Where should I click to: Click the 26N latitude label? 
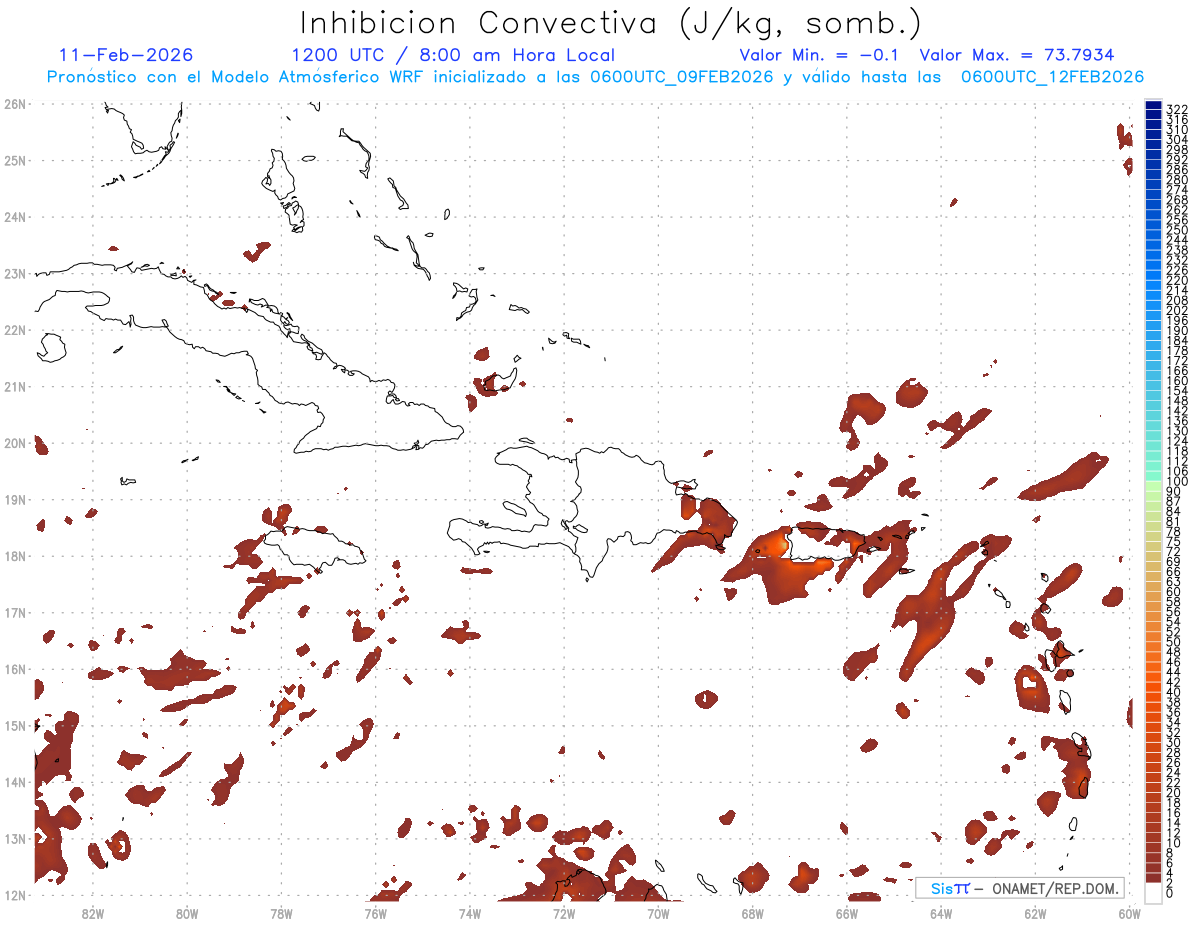[14, 104]
